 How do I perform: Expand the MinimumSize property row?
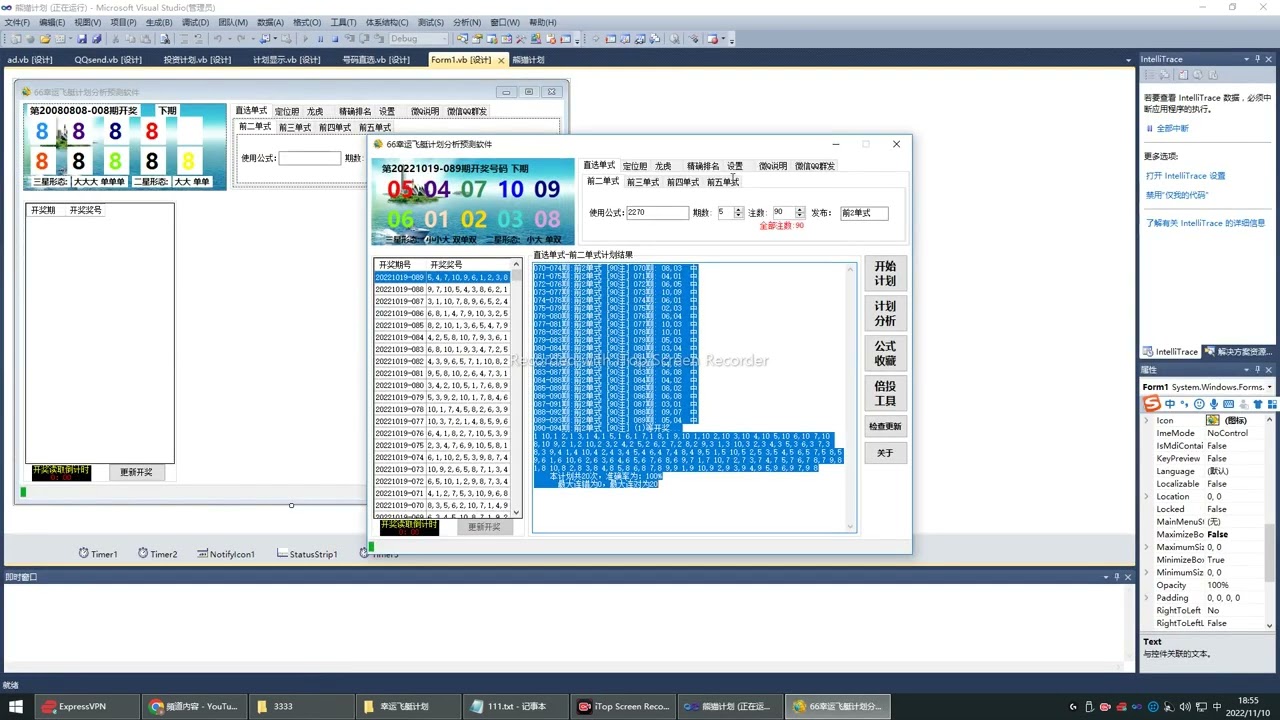coord(1147,573)
